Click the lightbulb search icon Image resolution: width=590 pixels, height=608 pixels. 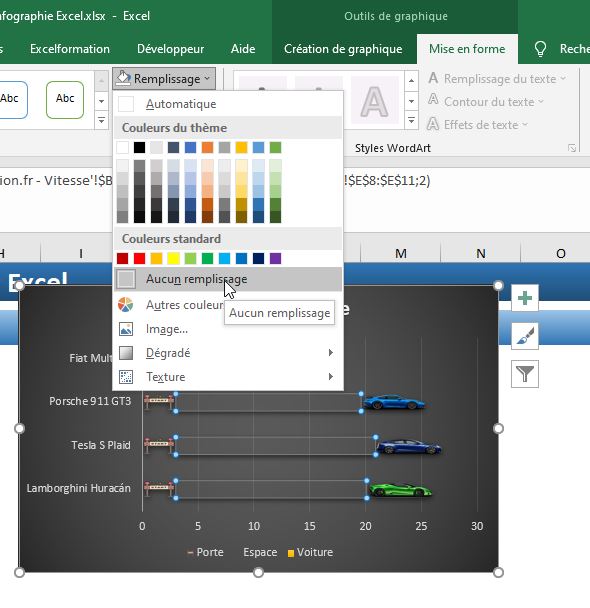pos(540,49)
